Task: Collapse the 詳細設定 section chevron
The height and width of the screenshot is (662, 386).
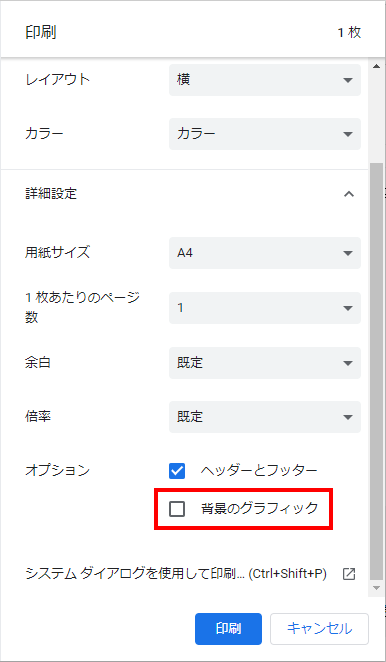Action: (348, 194)
